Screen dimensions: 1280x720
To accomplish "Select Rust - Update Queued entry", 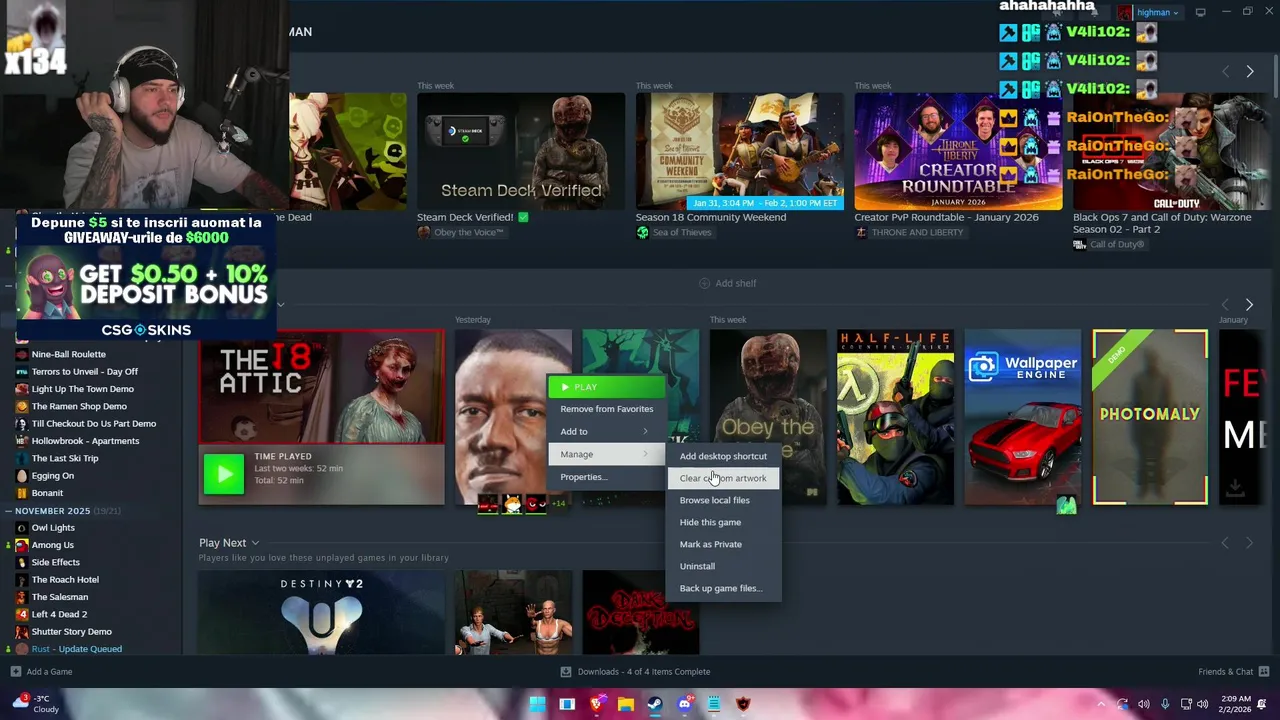I will 77,649.
